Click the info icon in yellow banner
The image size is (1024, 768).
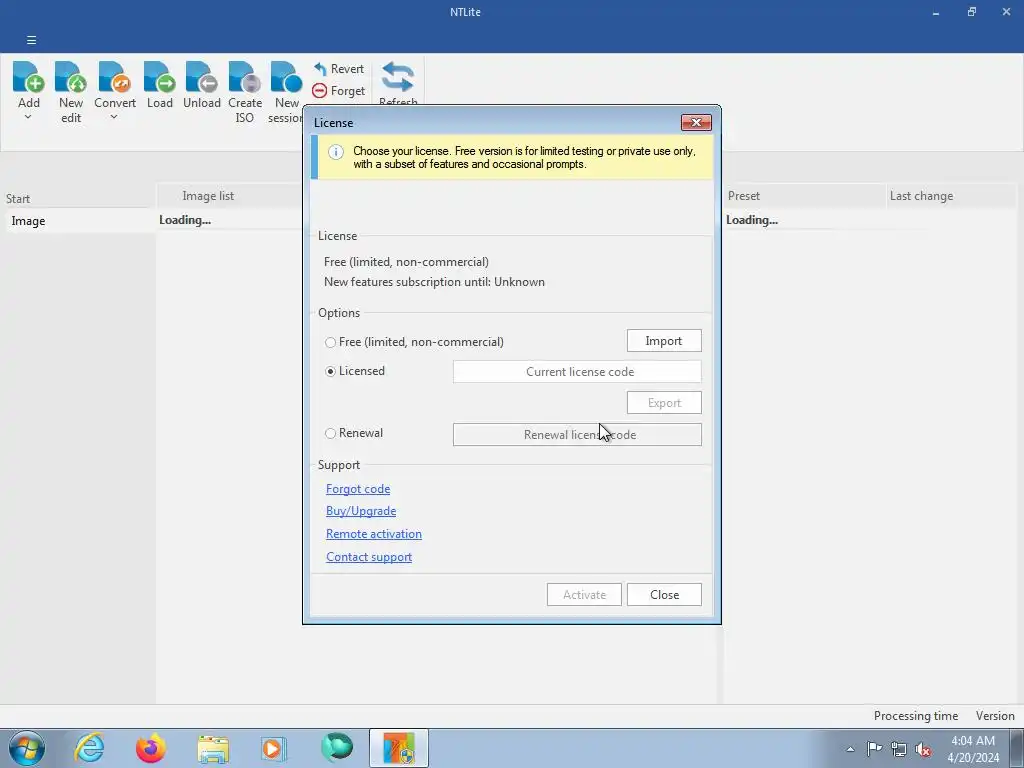tap(336, 152)
